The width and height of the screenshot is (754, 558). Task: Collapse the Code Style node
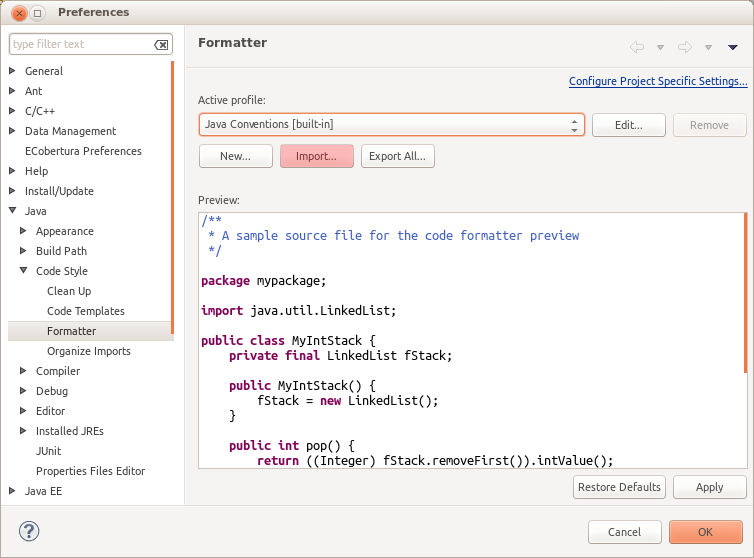(23, 271)
